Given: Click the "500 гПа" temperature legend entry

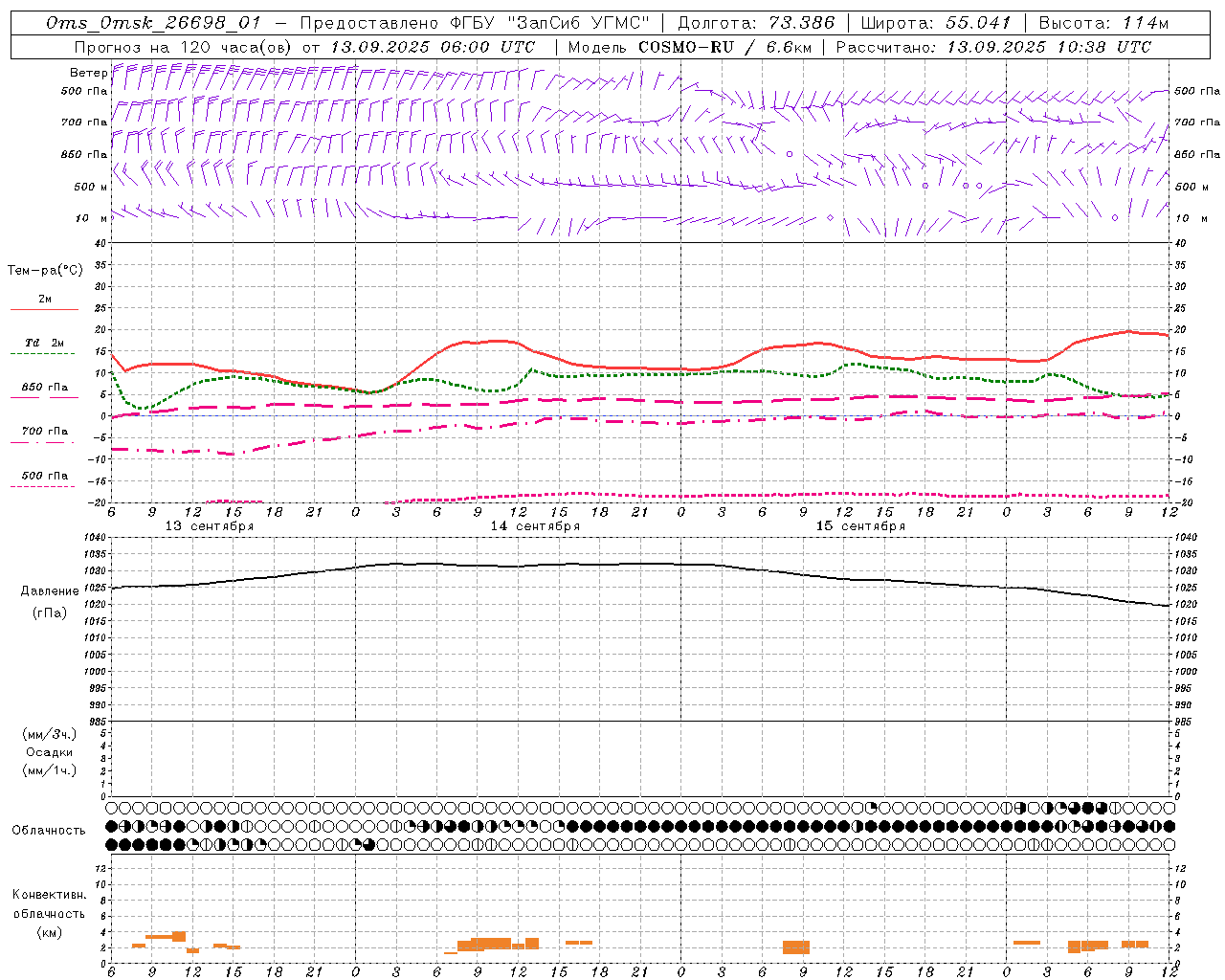Looking at the screenshot, I should [x=45, y=476].
